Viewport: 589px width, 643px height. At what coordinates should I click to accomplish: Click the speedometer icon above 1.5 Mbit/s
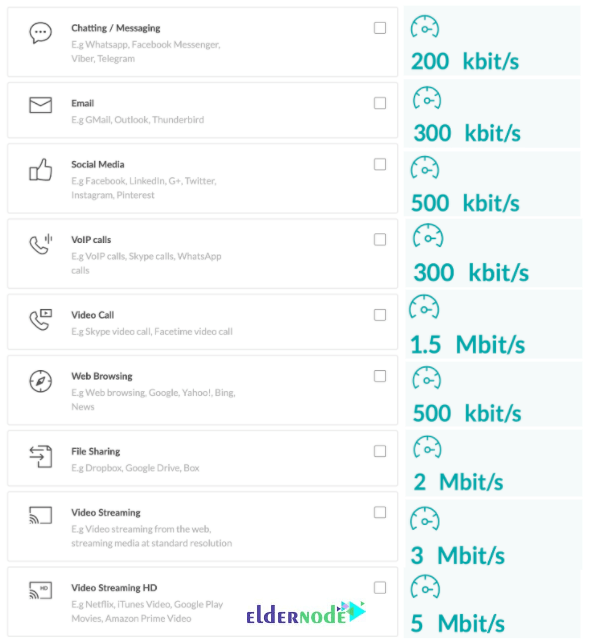424,307
